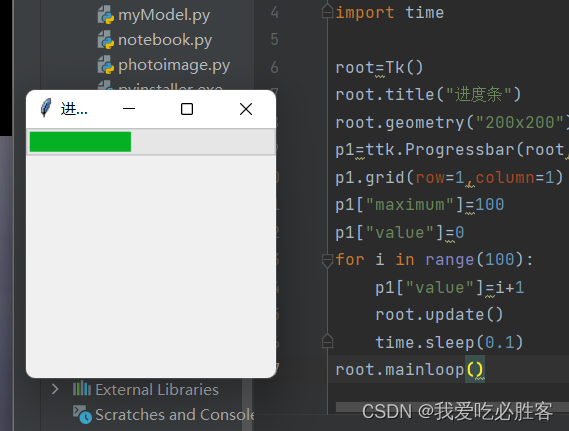This screenshot has height=431, width=569.
Task: Maximize the Tk progress bar window
Action: [x=187, y=109]
